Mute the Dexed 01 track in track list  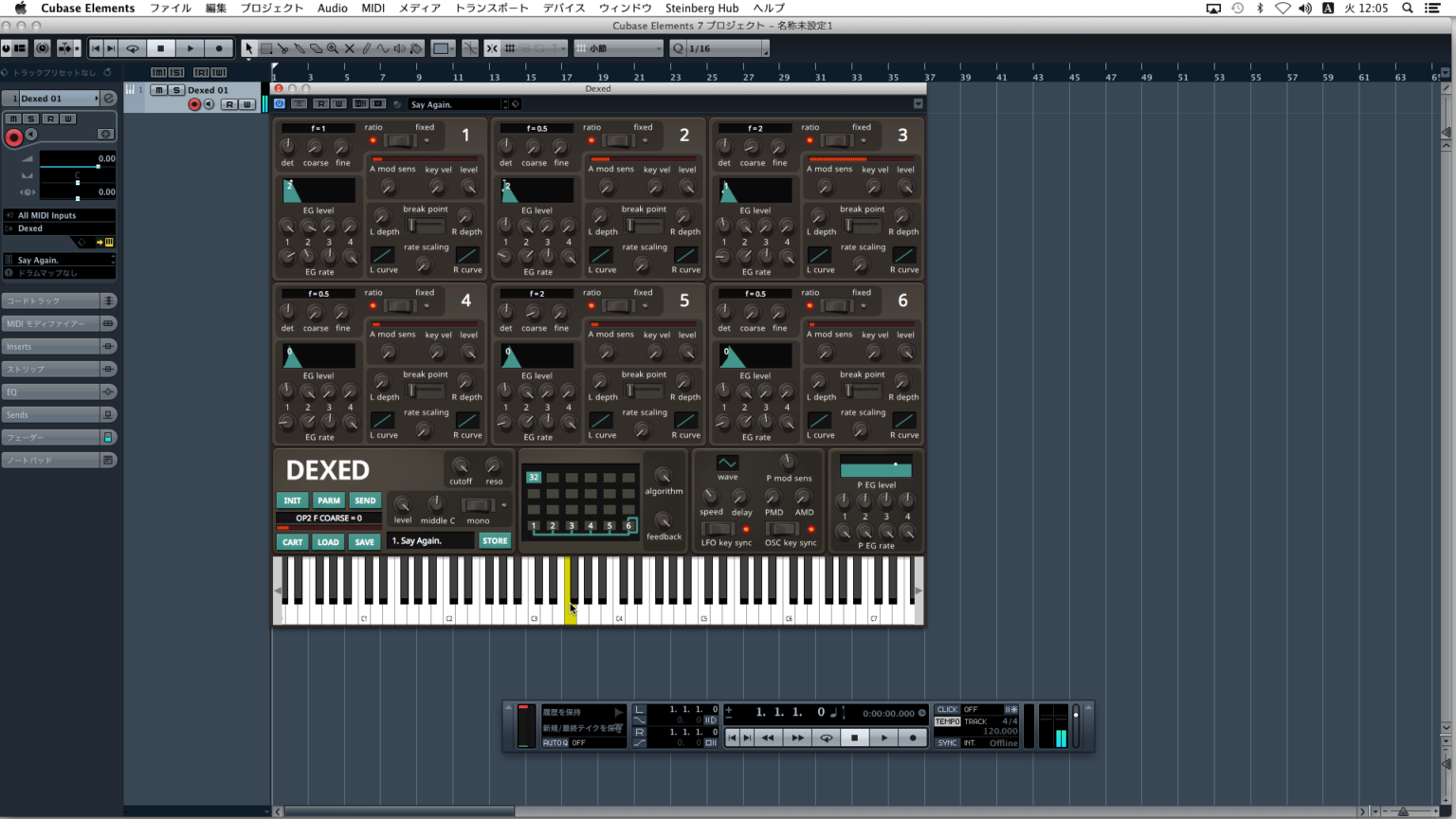[x=159, y=90]
